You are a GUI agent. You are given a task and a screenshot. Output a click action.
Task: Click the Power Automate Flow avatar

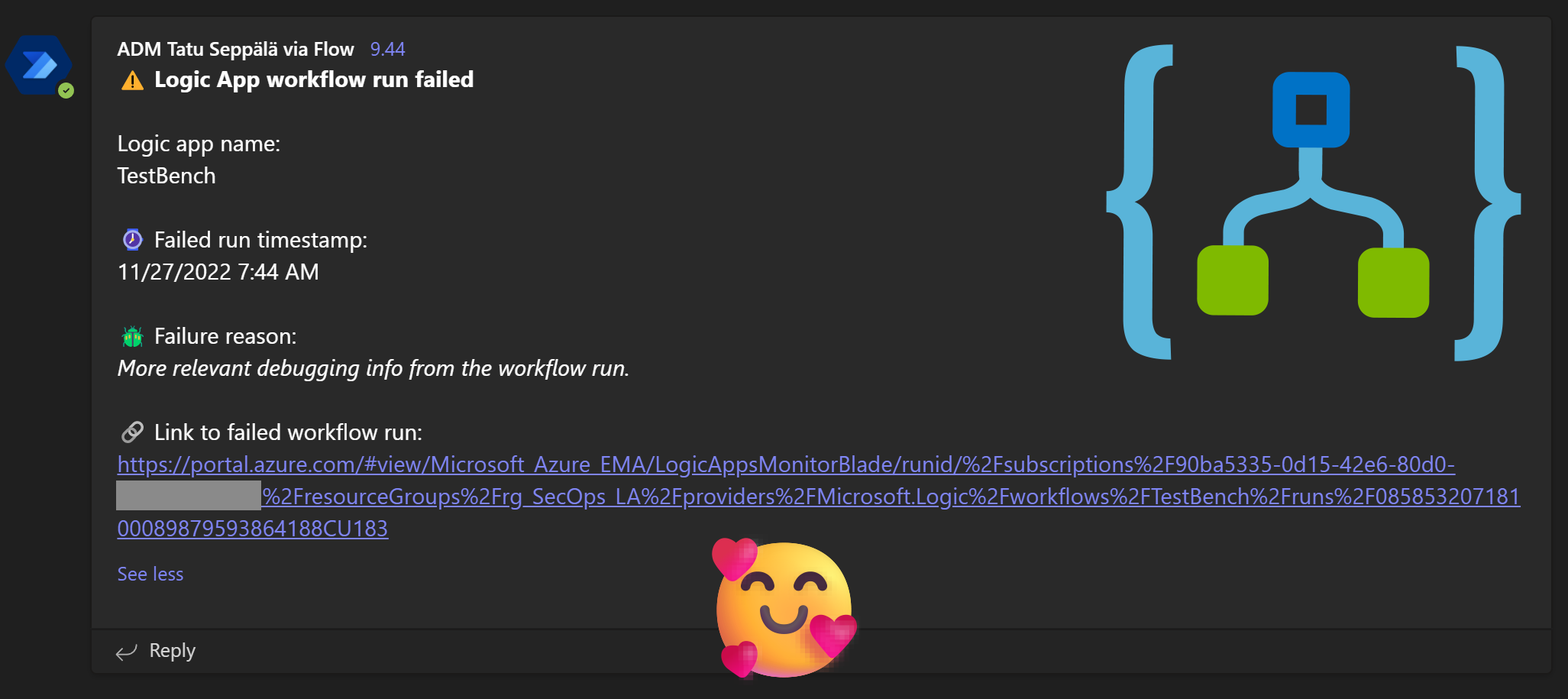38,65
